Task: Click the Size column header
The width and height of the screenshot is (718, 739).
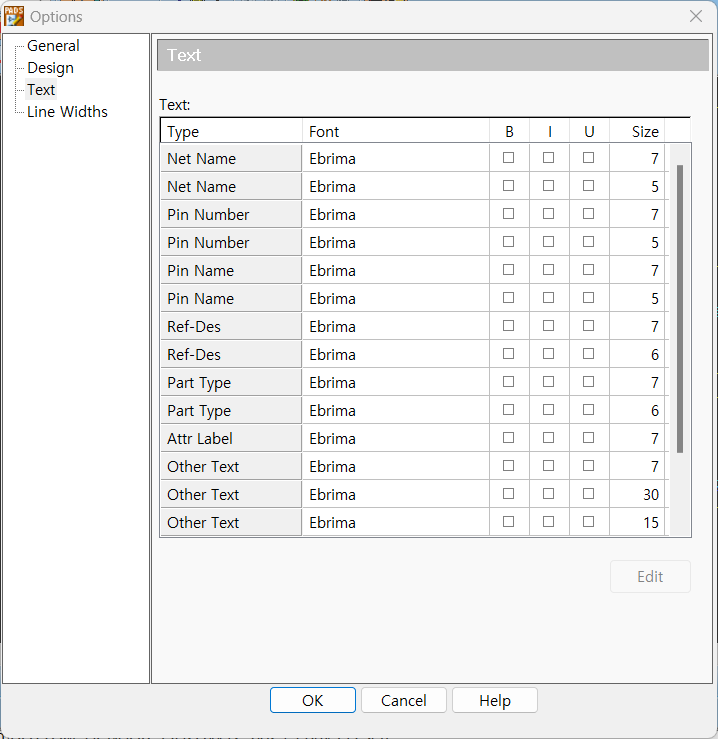Action: [x=637, y=131]
